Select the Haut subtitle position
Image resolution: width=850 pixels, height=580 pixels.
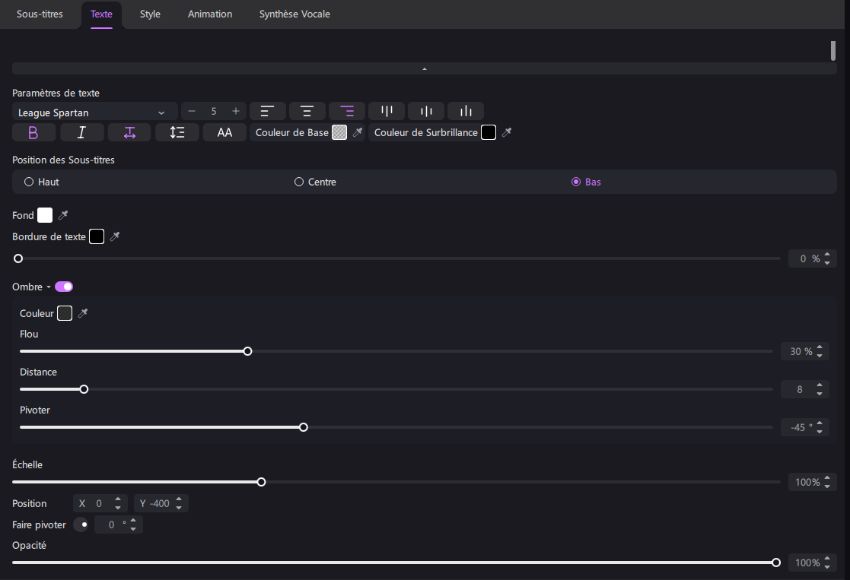pyautogui.click(x=29, y=182)
